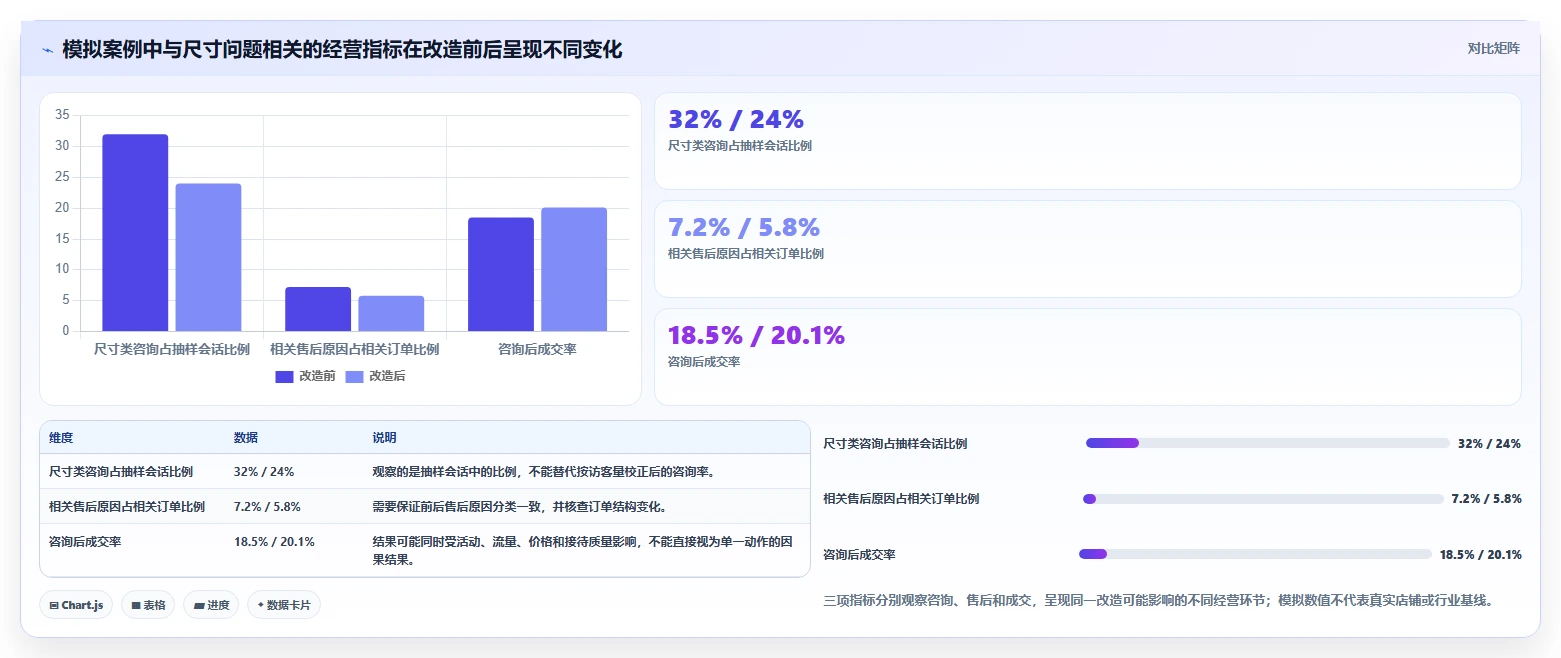This screenshot has height=658, width=1561.
Task: Click table row label 相关售后原因占相关订单比例
Action: [x=127, y=506]
